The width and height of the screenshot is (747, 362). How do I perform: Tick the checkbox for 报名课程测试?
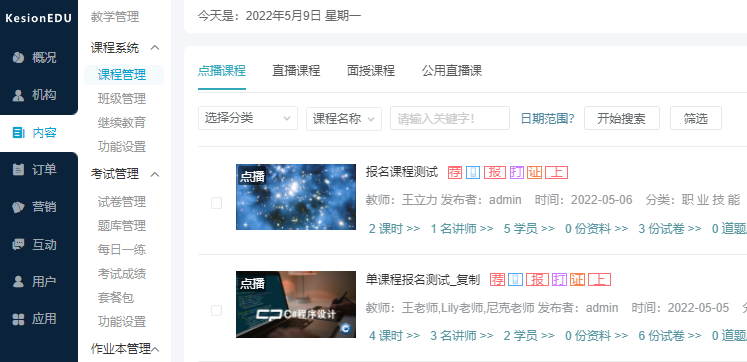click(216, 203)
